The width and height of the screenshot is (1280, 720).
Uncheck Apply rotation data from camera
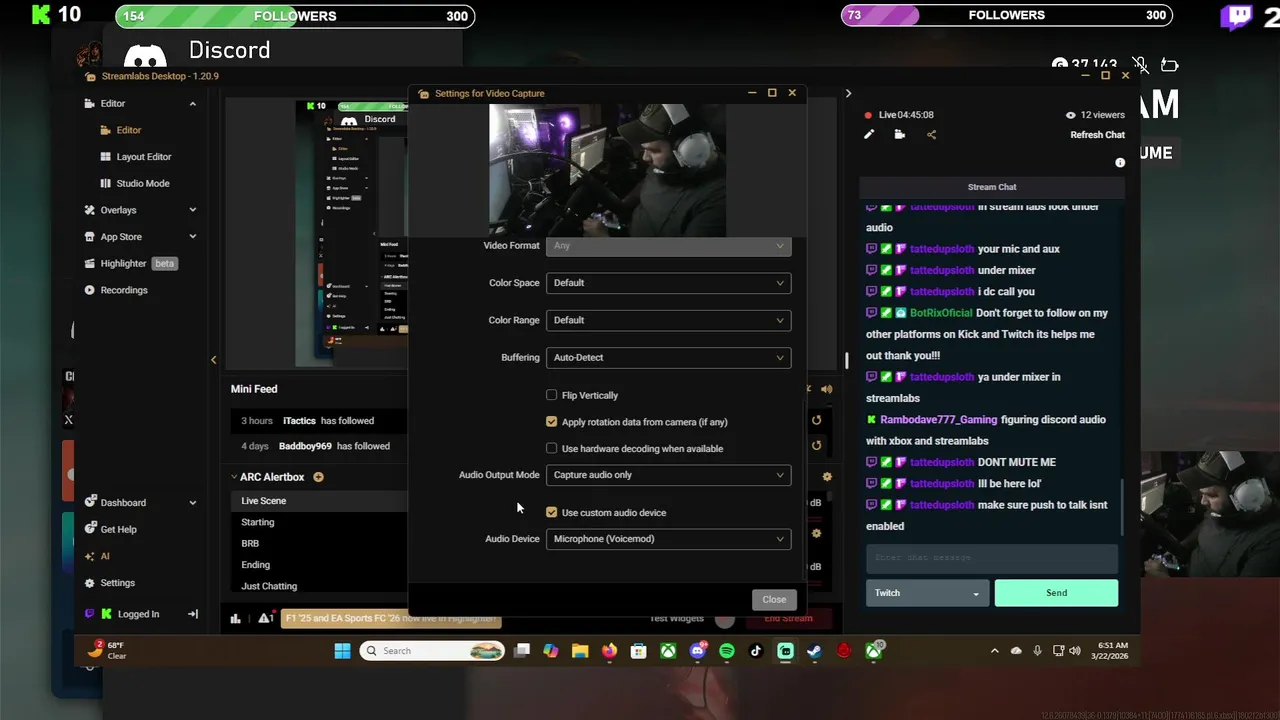(551, 422)
